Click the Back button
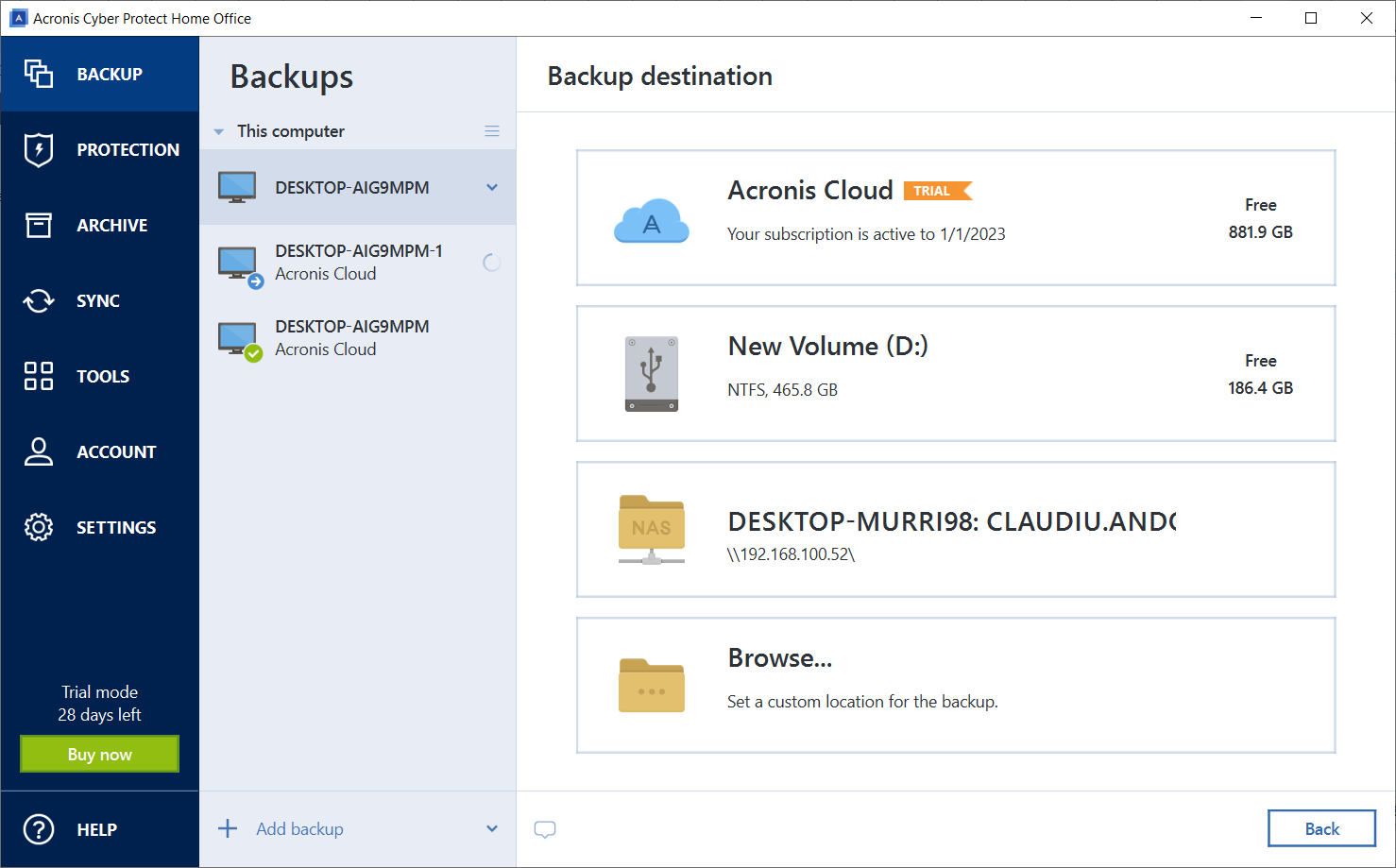Image resolution: width=1396 pixels, height=868 pixels. [x=1321, y=828]
